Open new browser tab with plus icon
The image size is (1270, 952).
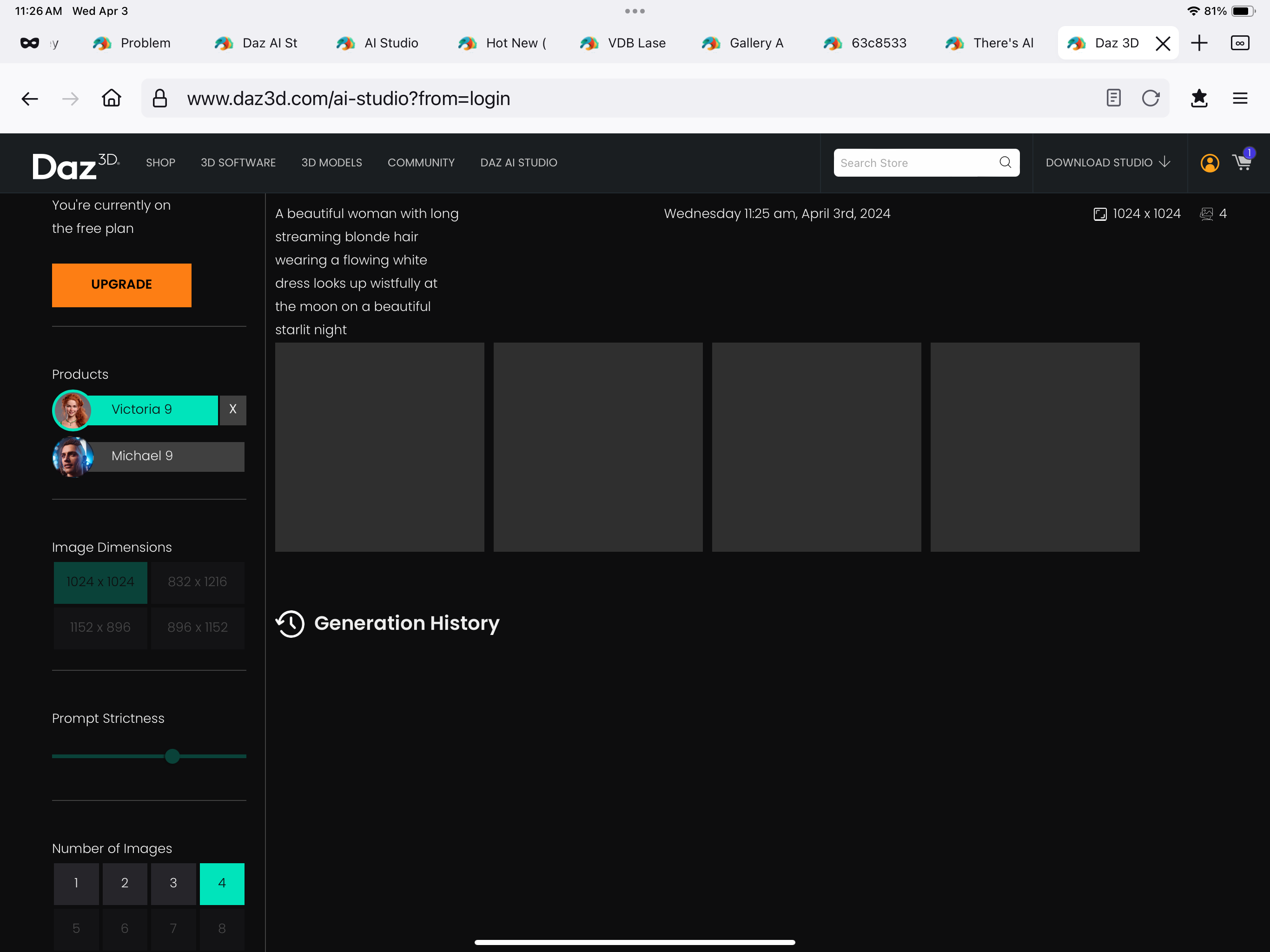[1199, 43]
